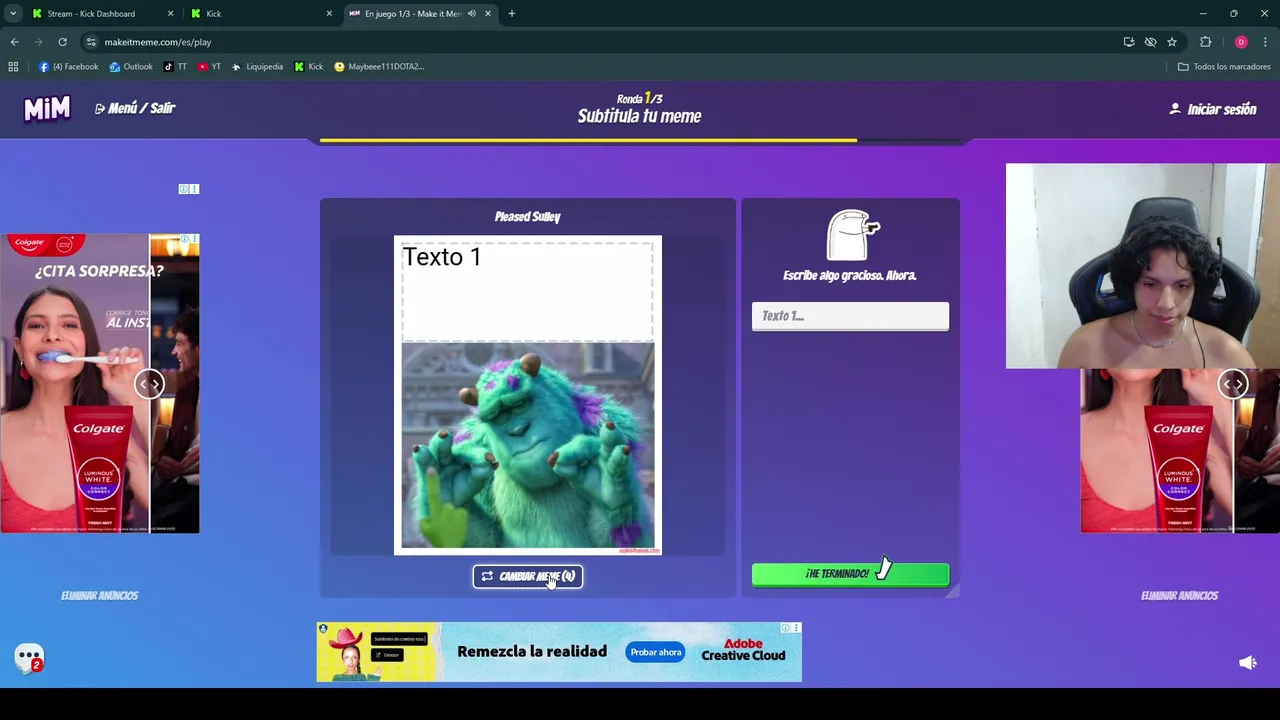Click Eliminar anuncios under the right ad
The height and width of the screenshot is (720, 1280).
coord(1179,595)
